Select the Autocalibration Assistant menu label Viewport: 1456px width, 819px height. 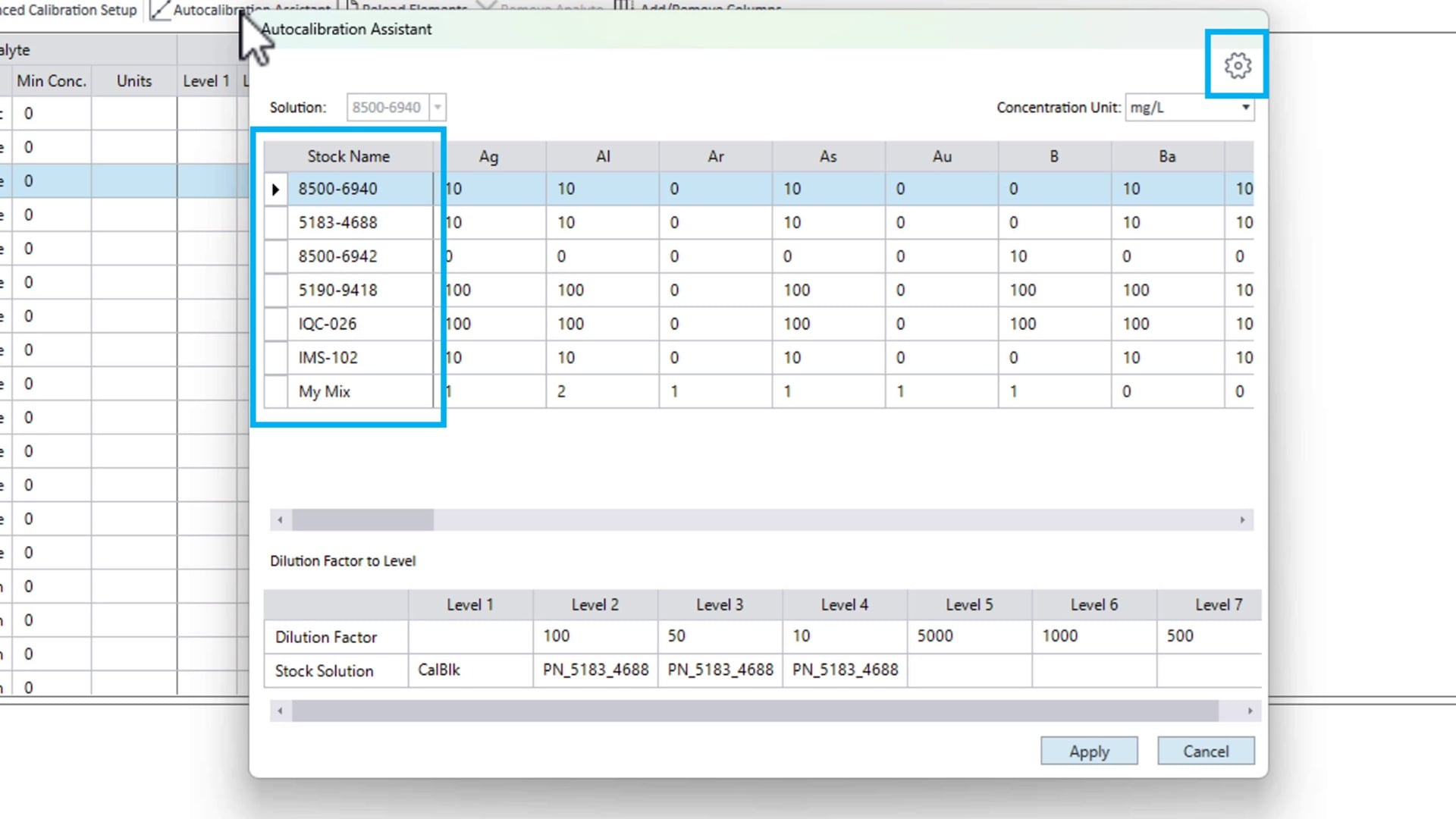tap(250, 9)
